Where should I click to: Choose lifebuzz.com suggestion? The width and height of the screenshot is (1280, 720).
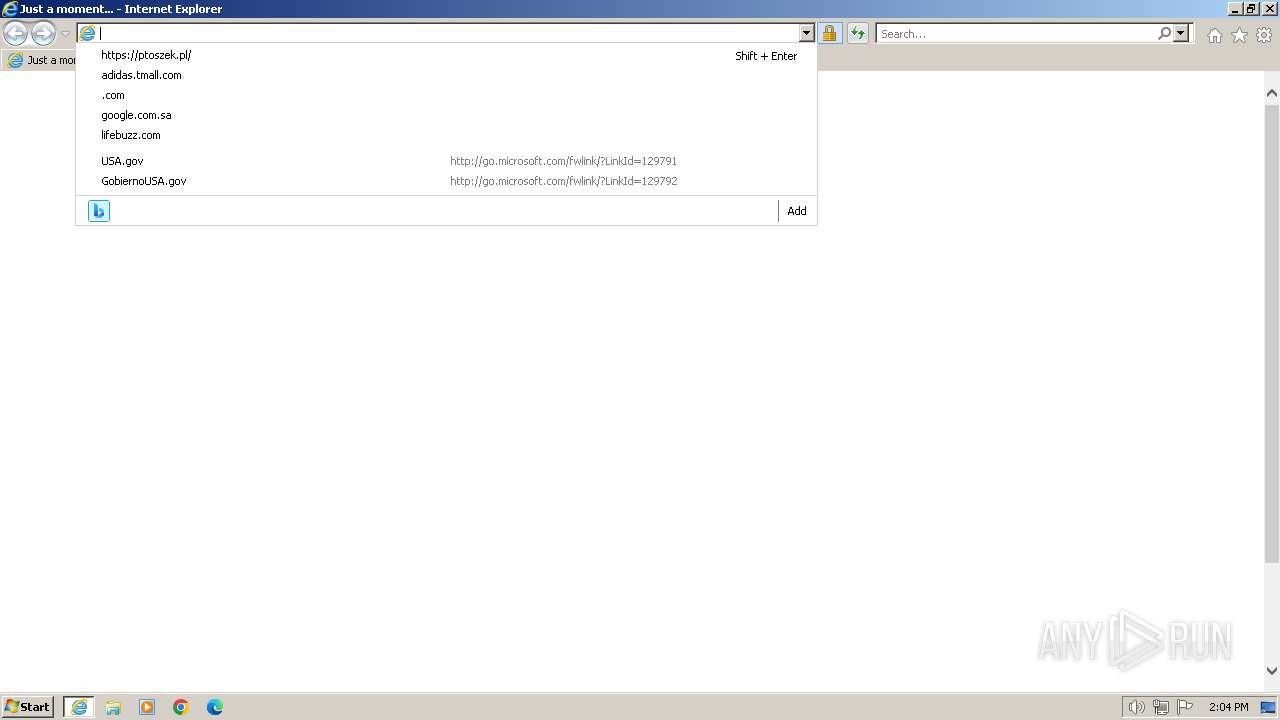click(x=446, y=135)
